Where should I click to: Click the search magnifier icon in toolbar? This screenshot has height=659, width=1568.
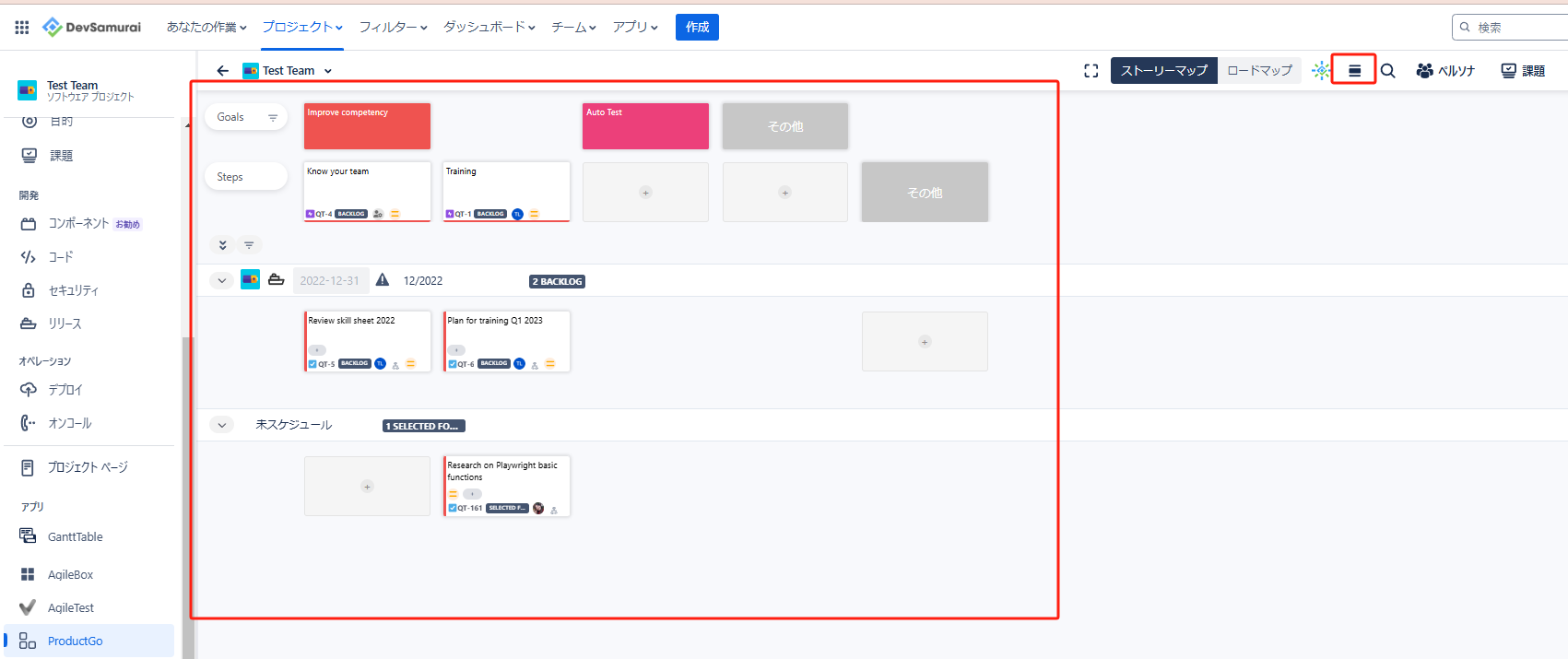tap(1387, 71)
